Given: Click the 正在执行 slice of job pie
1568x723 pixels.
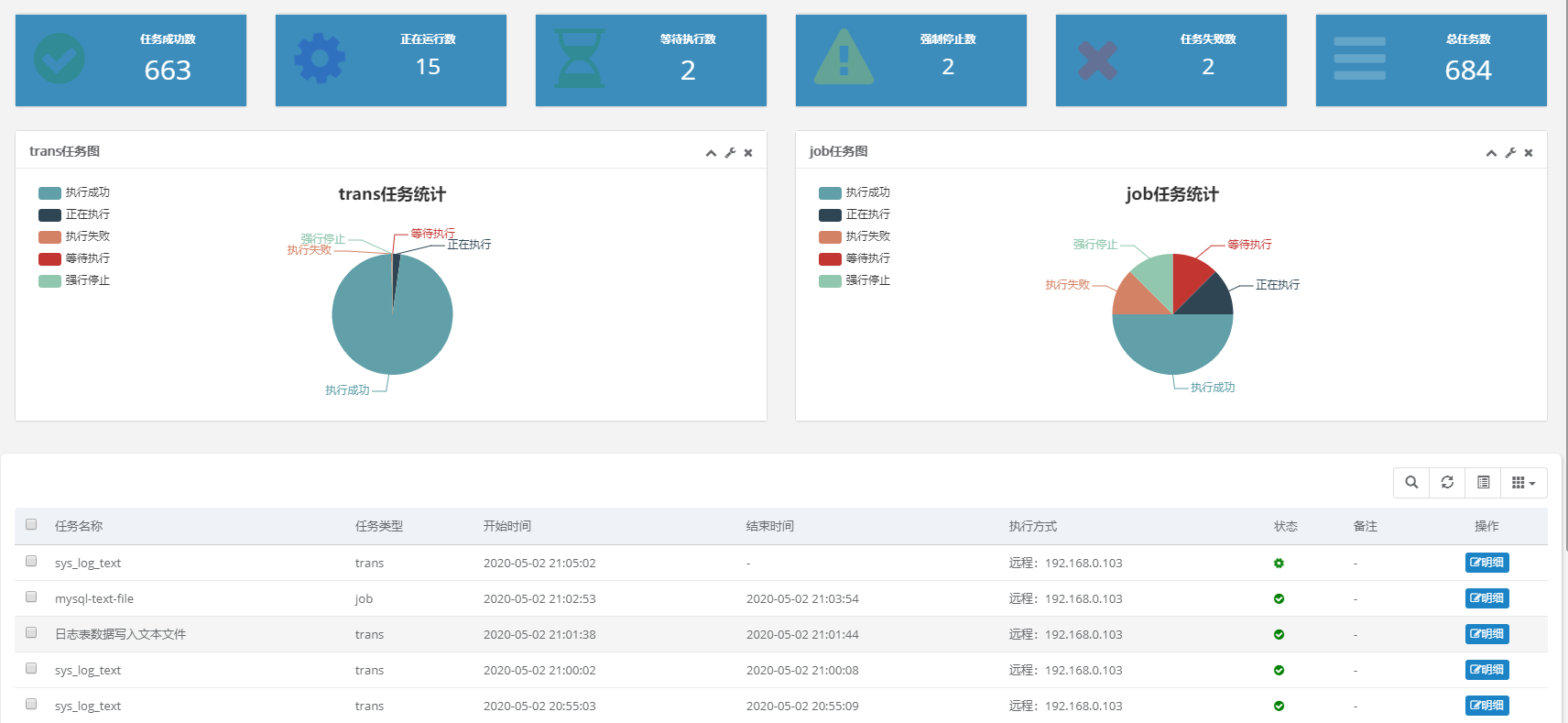Looking at the screenshot, I should click(1209, 300).
